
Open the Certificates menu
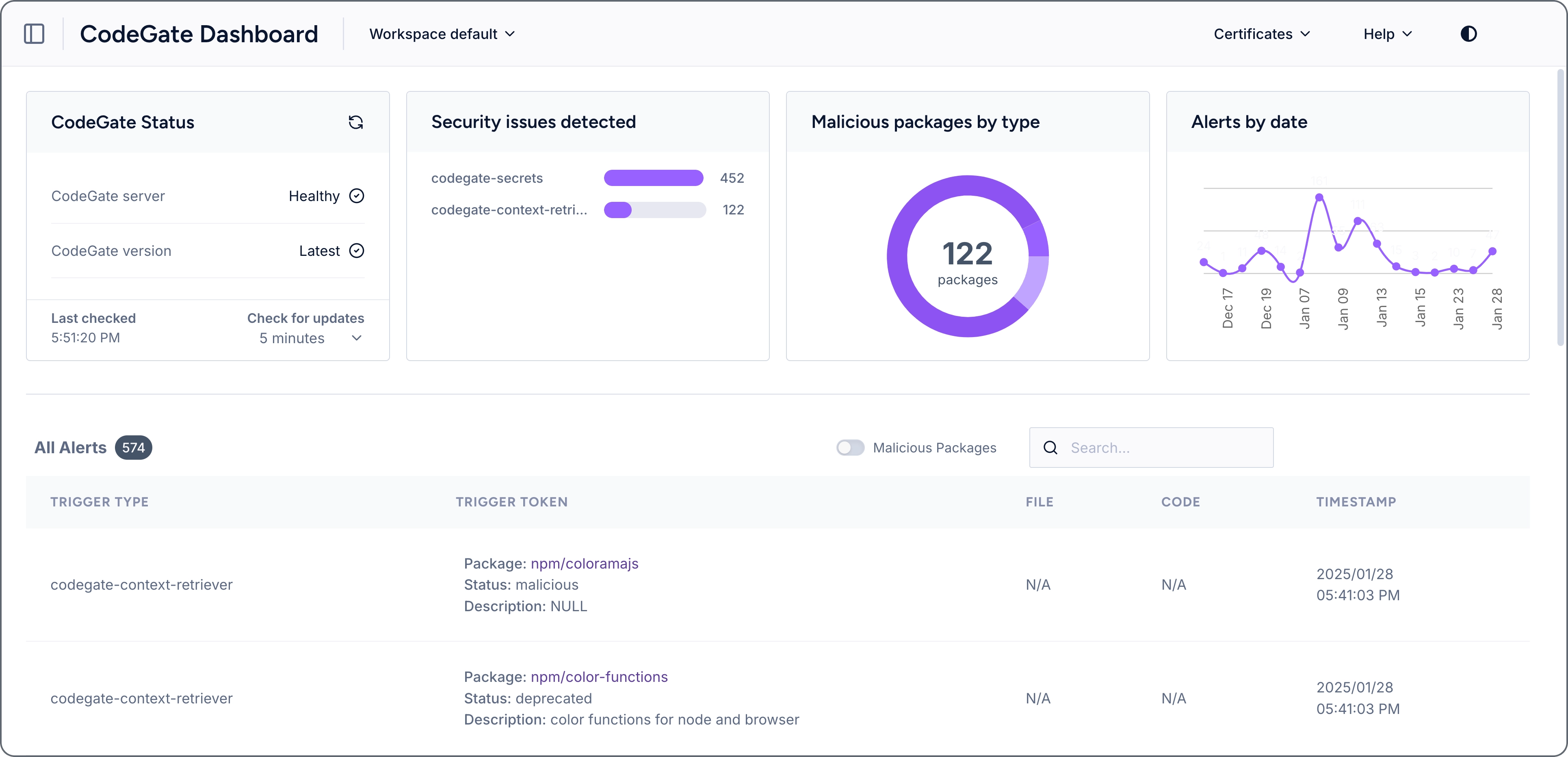[1261, 34]
